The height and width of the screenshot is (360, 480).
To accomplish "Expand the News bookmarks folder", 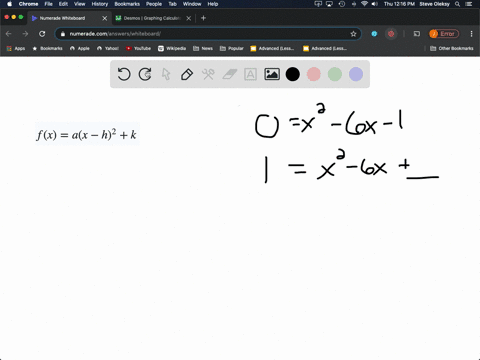I will (203, 48).
